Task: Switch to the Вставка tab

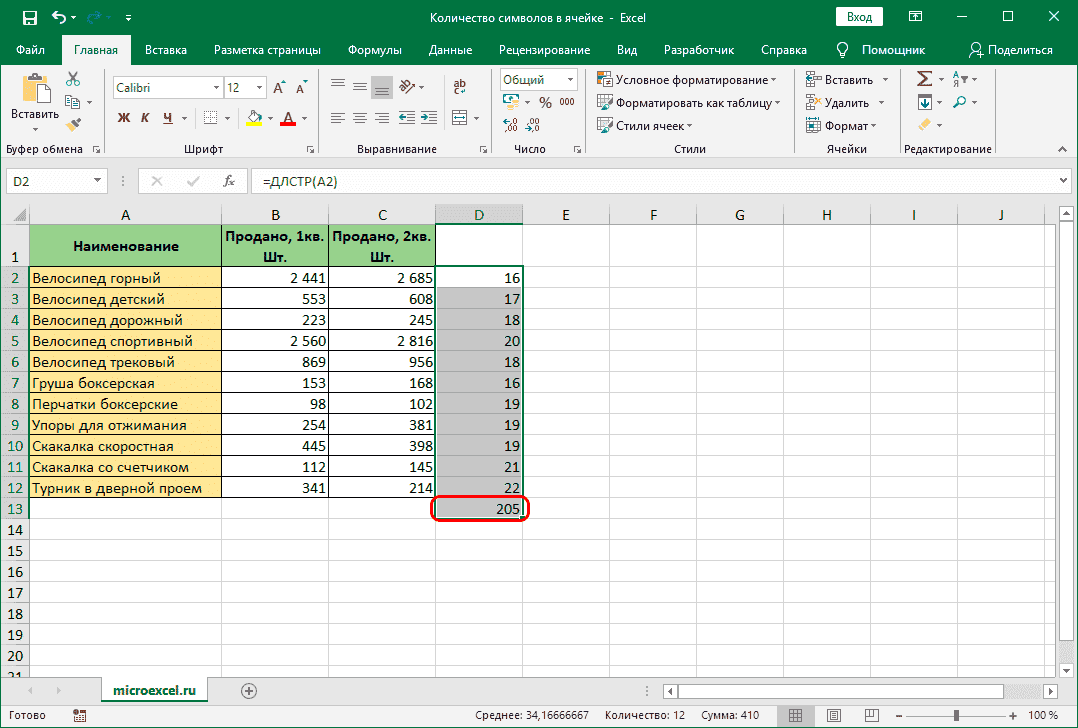Action: coord(166,50)
